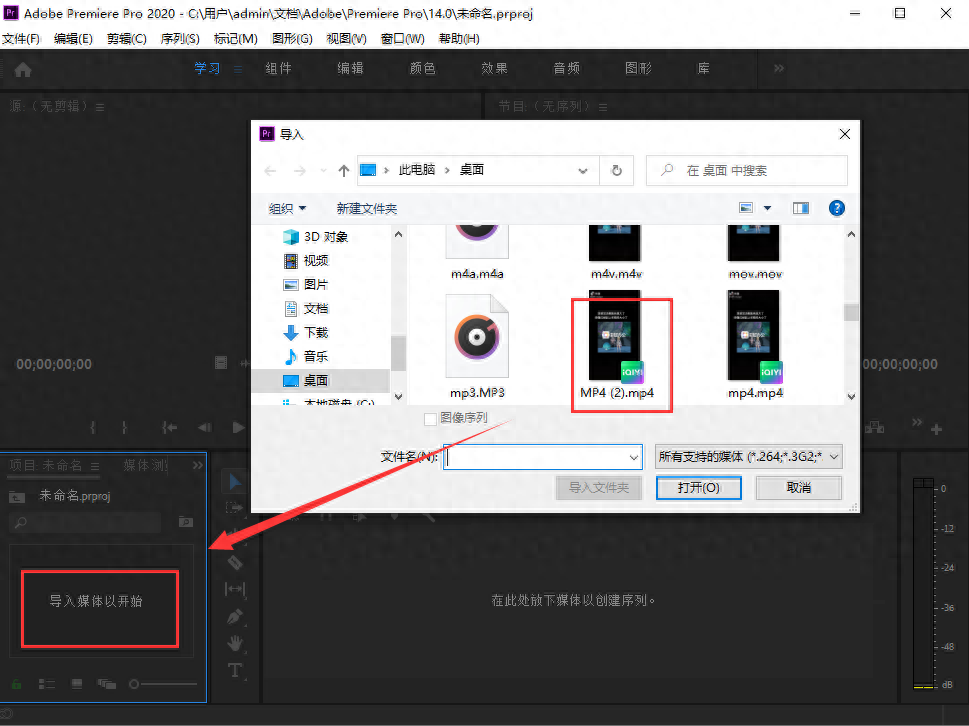Select the Hand tool
This screenshot has width=969, height=726.
coord(235,643)
